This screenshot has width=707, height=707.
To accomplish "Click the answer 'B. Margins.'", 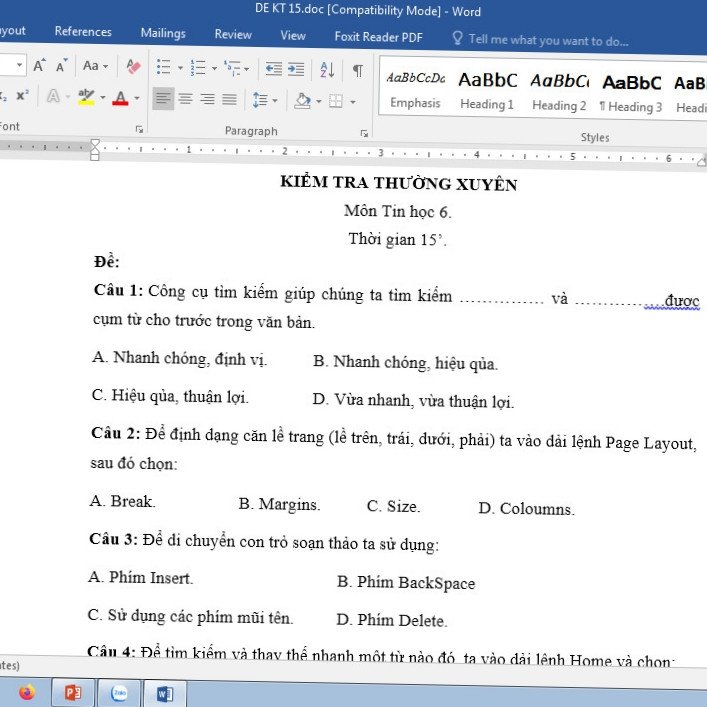I will [x=279, y=504].
